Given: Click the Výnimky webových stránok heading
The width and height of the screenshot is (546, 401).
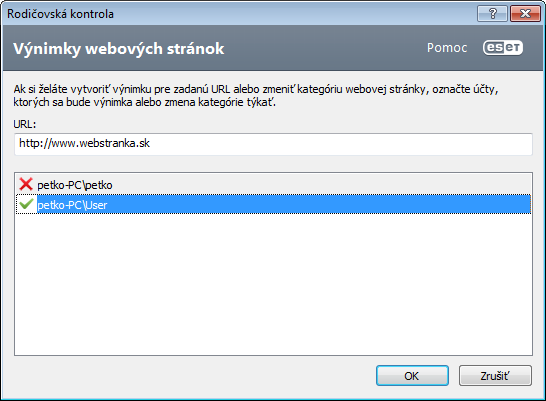Looking at the screenshot, I should point(119,48).
